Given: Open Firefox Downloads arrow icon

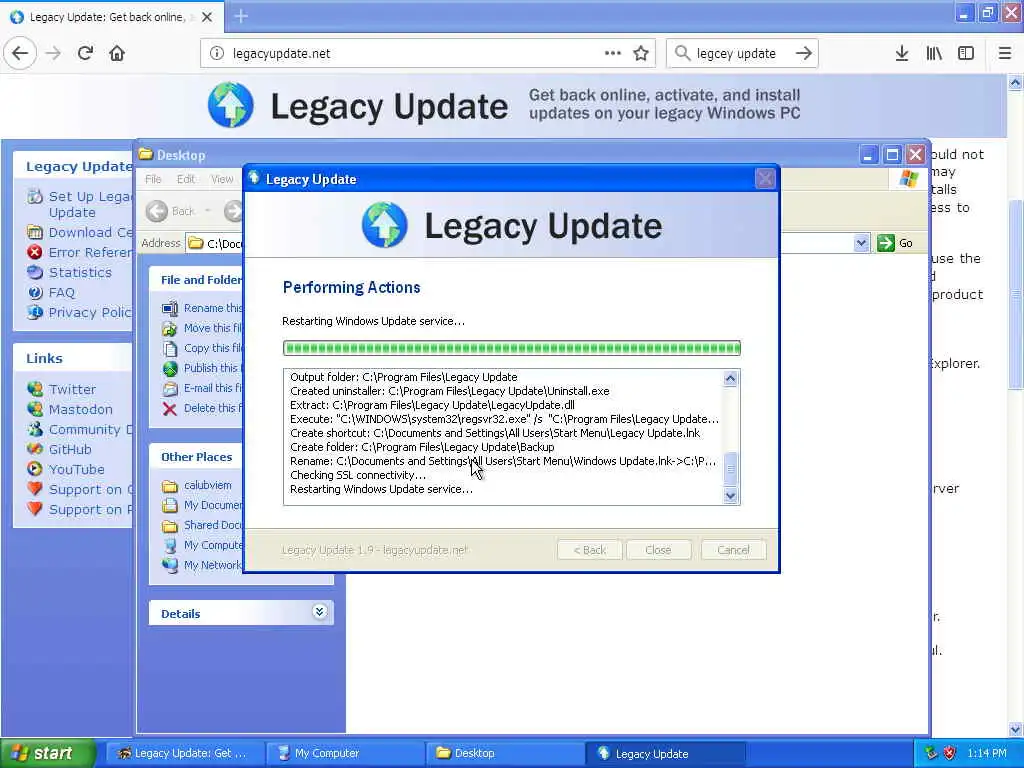Looking at the screenshot, I should (902, 53).
